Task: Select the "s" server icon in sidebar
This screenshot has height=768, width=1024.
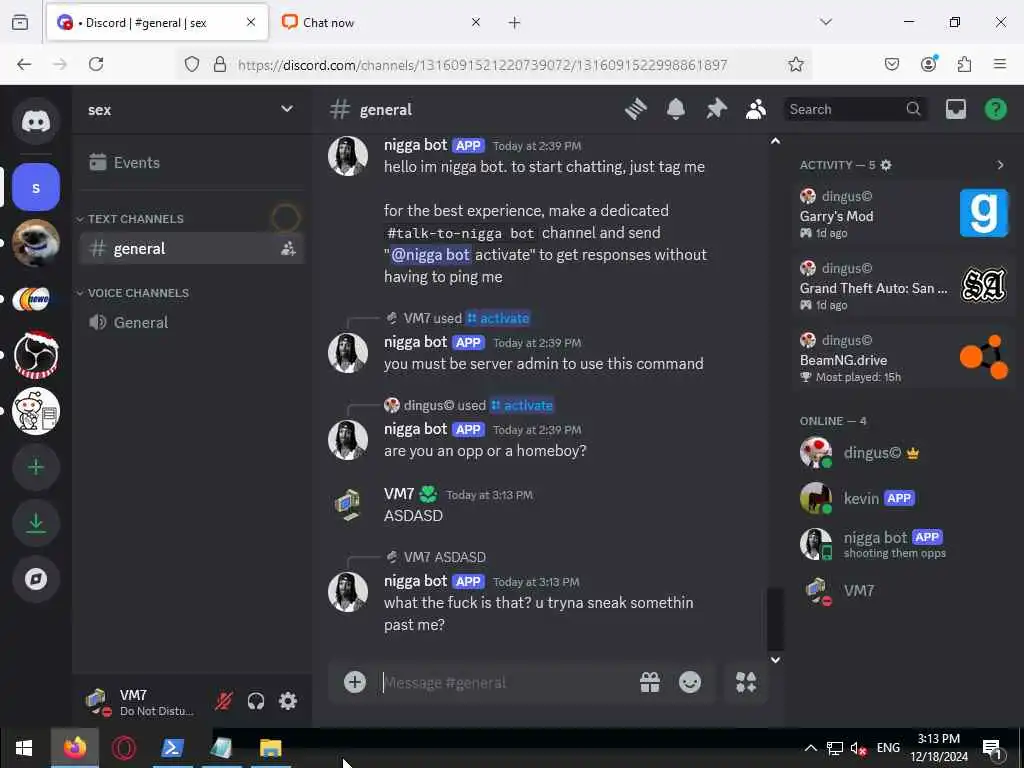Action: (x=36, y=187)
